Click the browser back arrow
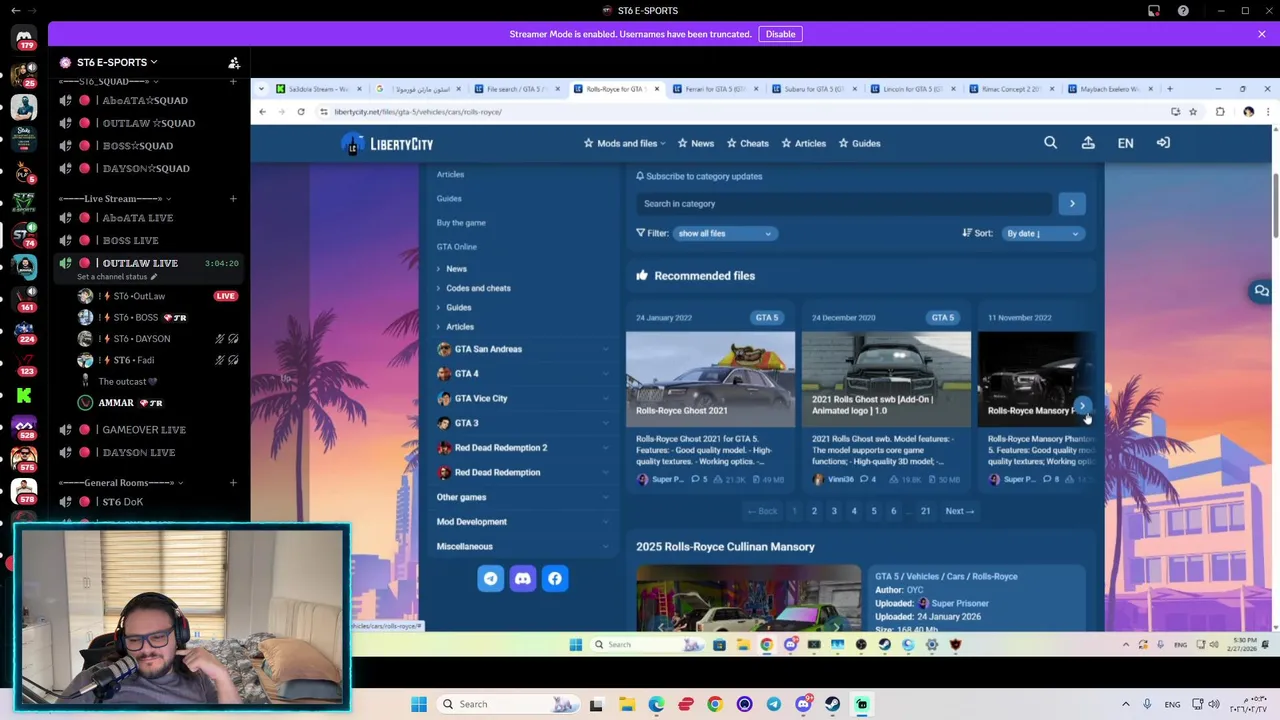This screenshot has width=1280, height=720. pyautogui.click(x=263, y=112)
